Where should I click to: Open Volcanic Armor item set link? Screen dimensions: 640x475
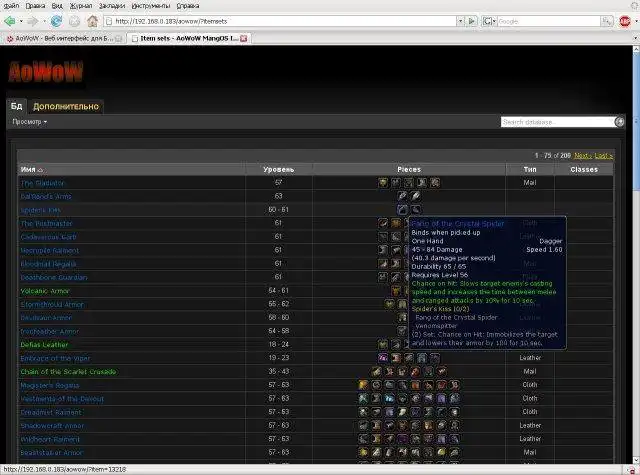(45, 291)
